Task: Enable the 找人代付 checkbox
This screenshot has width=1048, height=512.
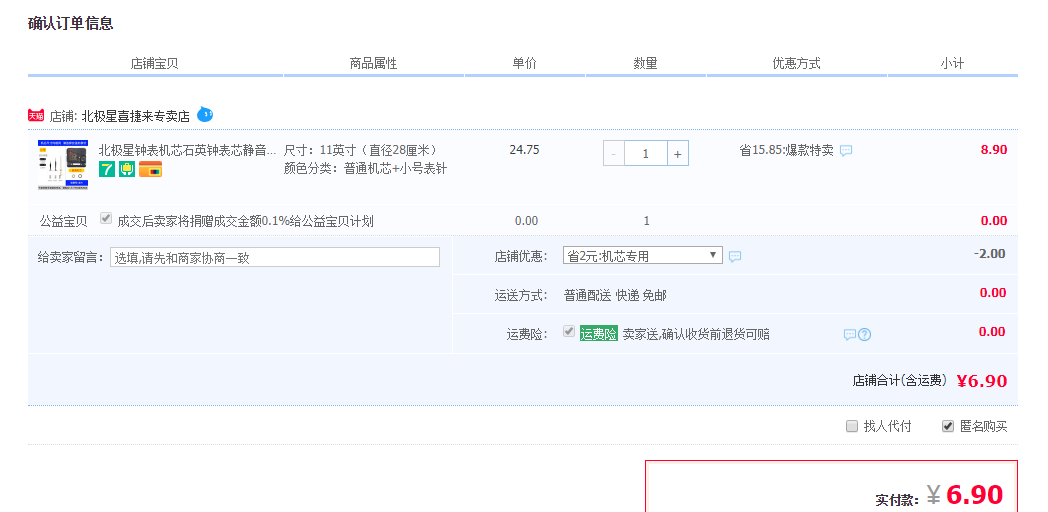Action: (x=852, y=426)
